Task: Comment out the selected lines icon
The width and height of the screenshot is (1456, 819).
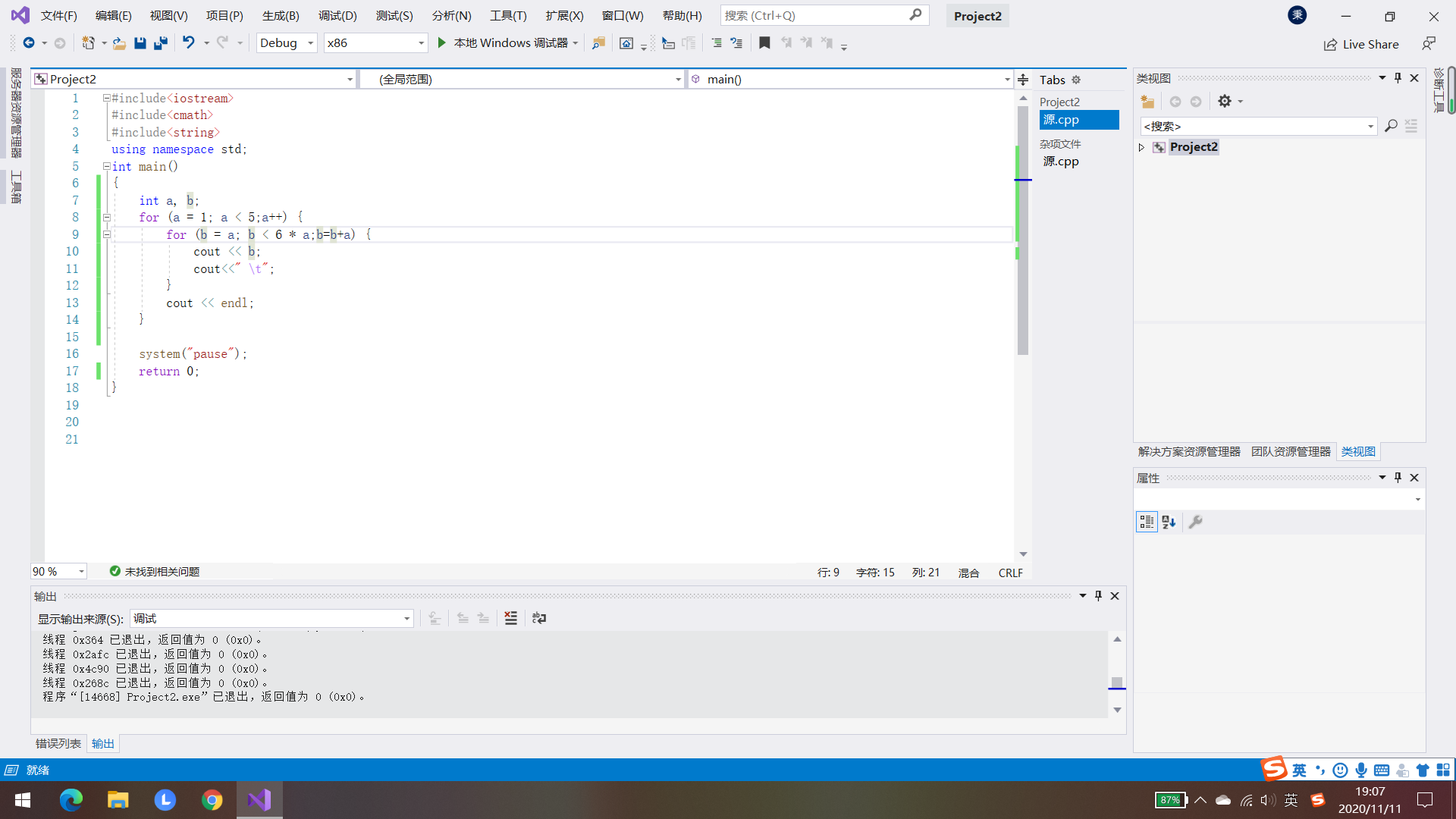Action: 717,43
